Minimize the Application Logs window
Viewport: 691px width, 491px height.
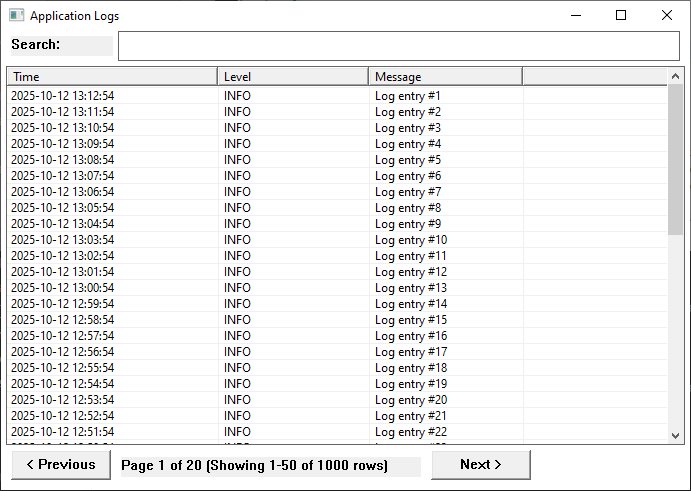[x=576, y=15]
